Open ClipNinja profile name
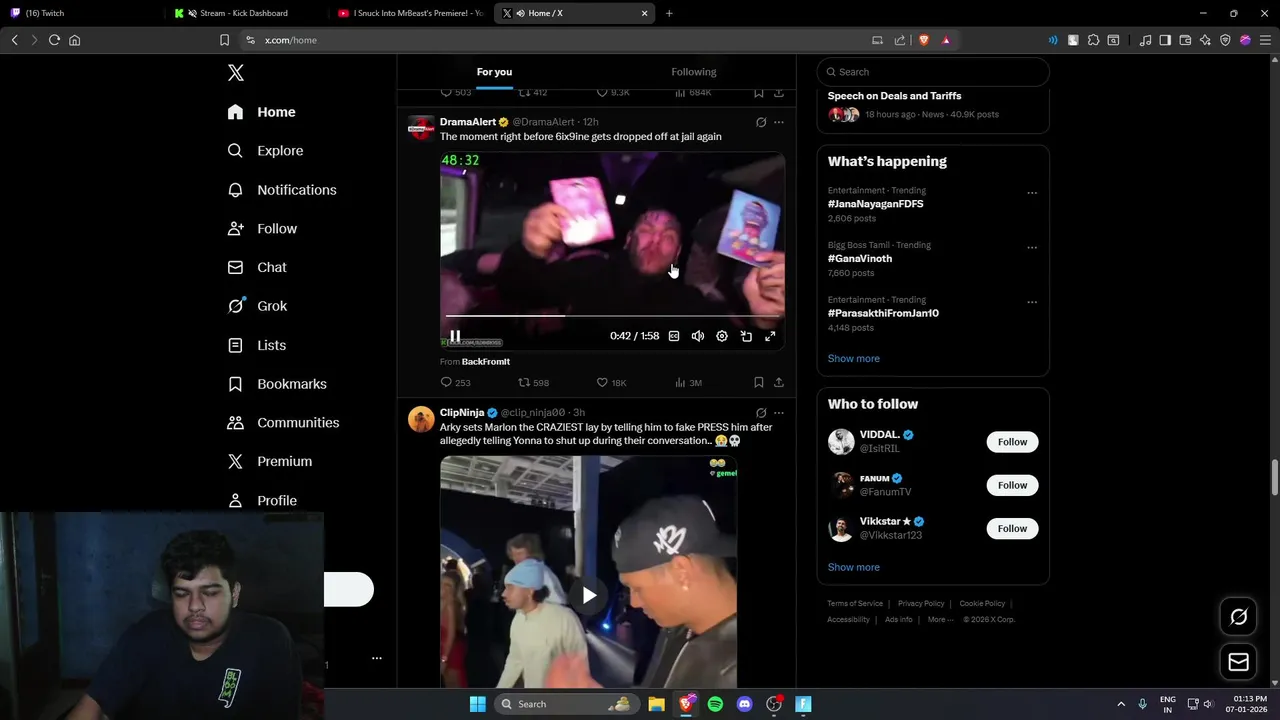 coord(462,413)
